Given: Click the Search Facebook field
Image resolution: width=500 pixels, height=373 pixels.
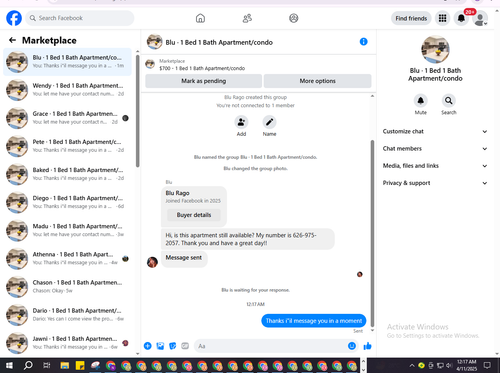Looking at the screenshot, I should coord(80,18).
